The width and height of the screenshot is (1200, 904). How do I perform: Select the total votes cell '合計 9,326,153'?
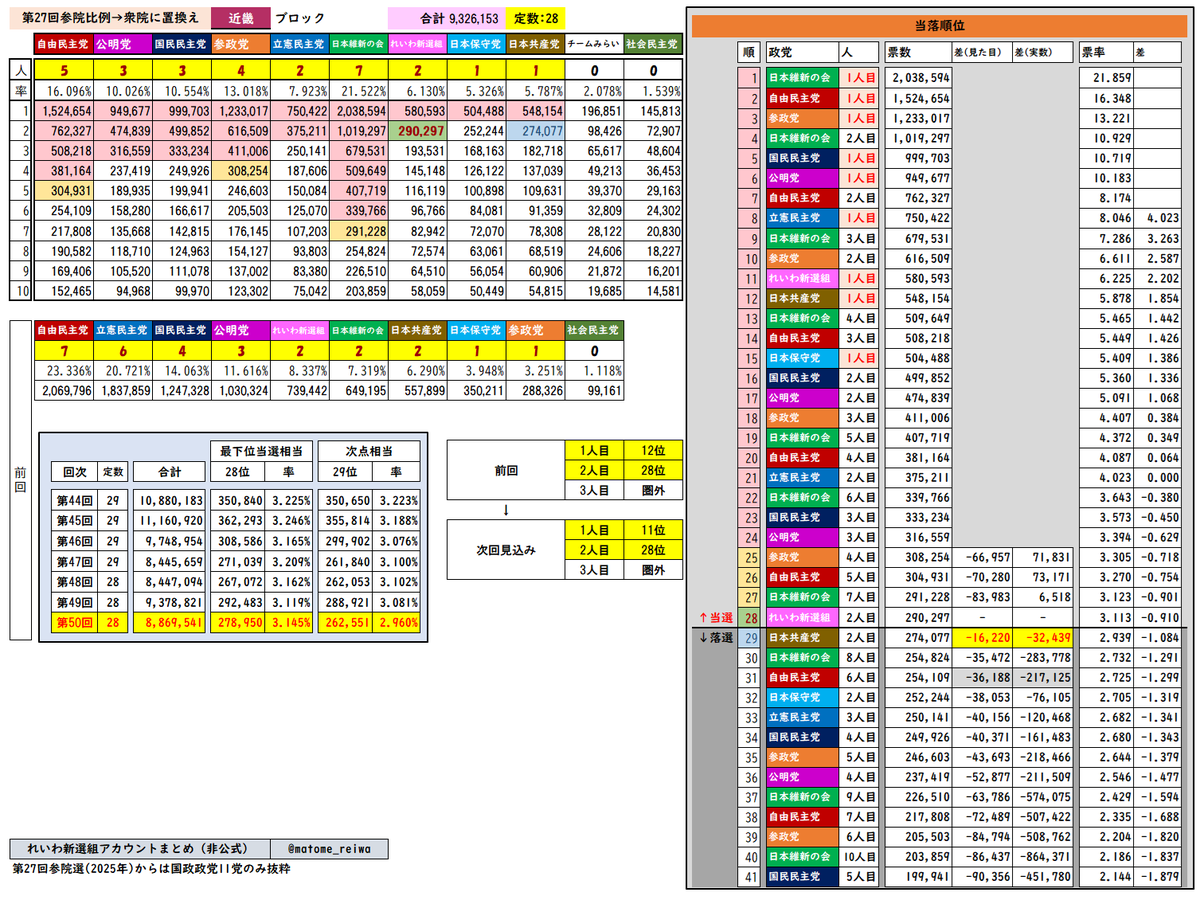pos(449,18)
